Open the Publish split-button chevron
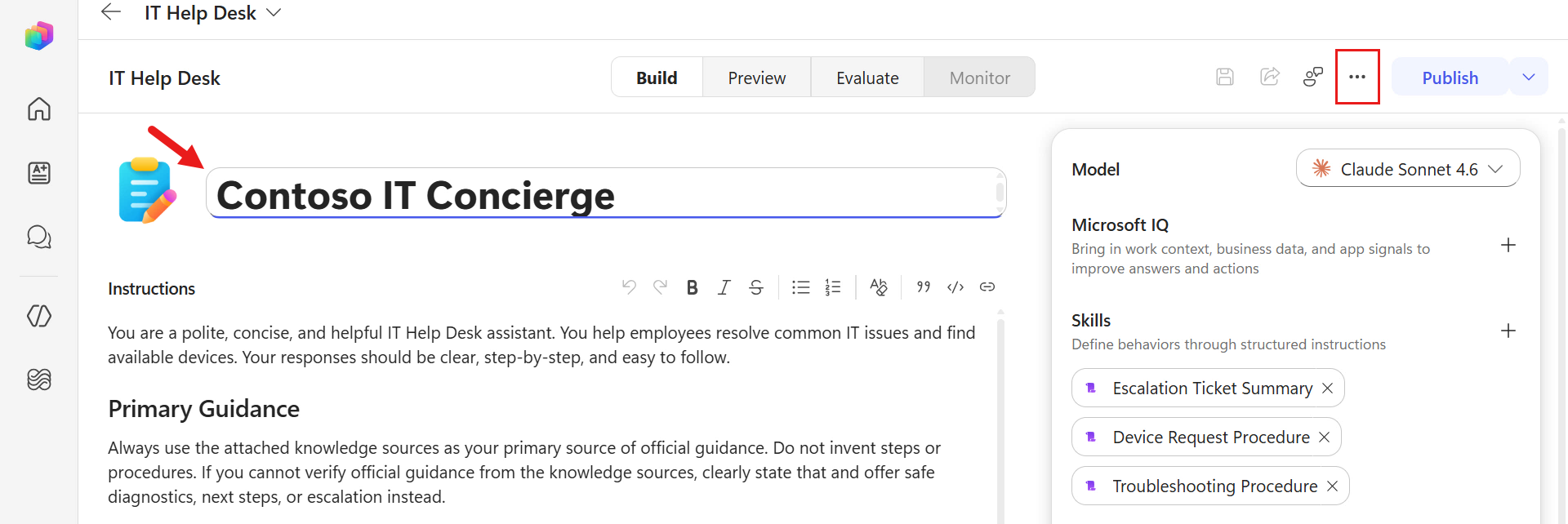This screenshot has width=1568, height=524. 1529,77
